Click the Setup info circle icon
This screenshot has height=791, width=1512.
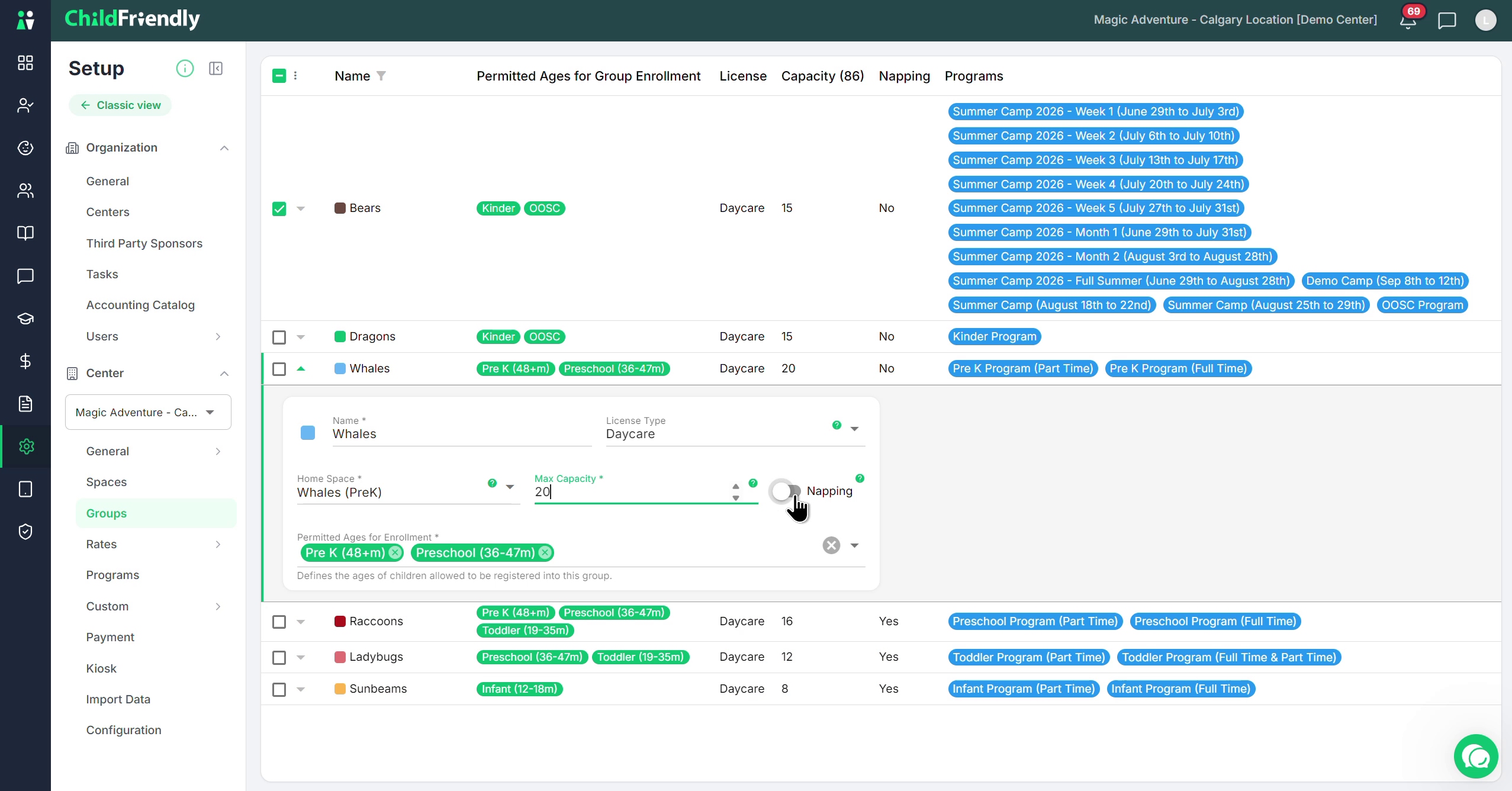(185, 69)
